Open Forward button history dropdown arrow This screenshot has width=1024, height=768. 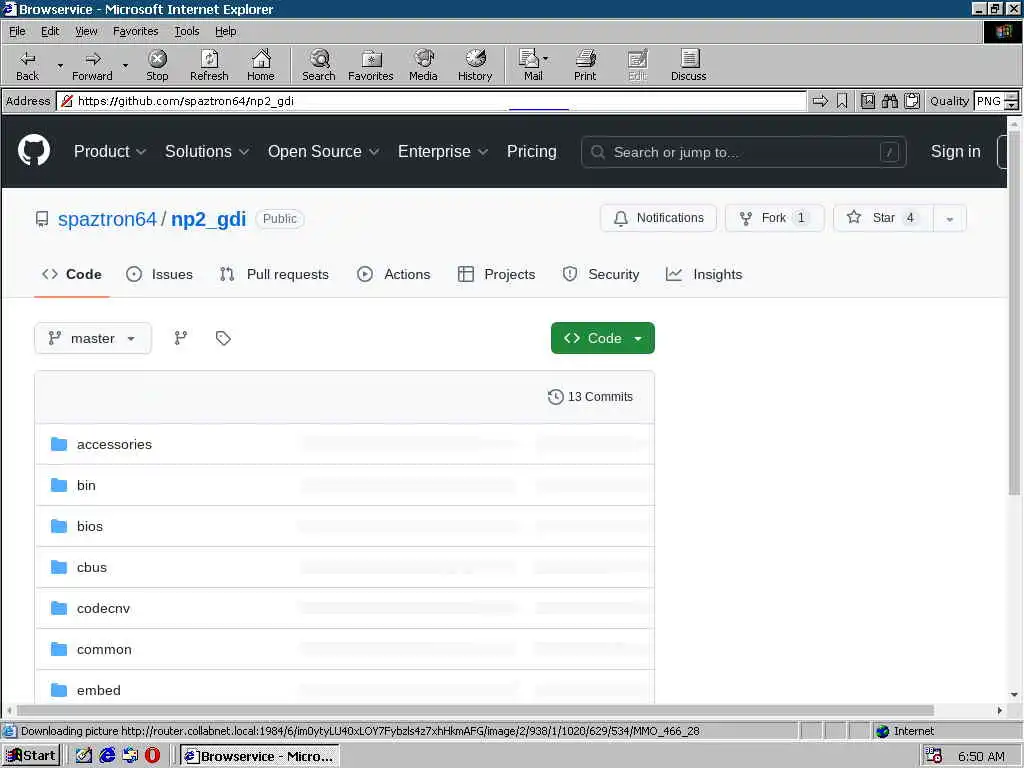tap(125, 65)
